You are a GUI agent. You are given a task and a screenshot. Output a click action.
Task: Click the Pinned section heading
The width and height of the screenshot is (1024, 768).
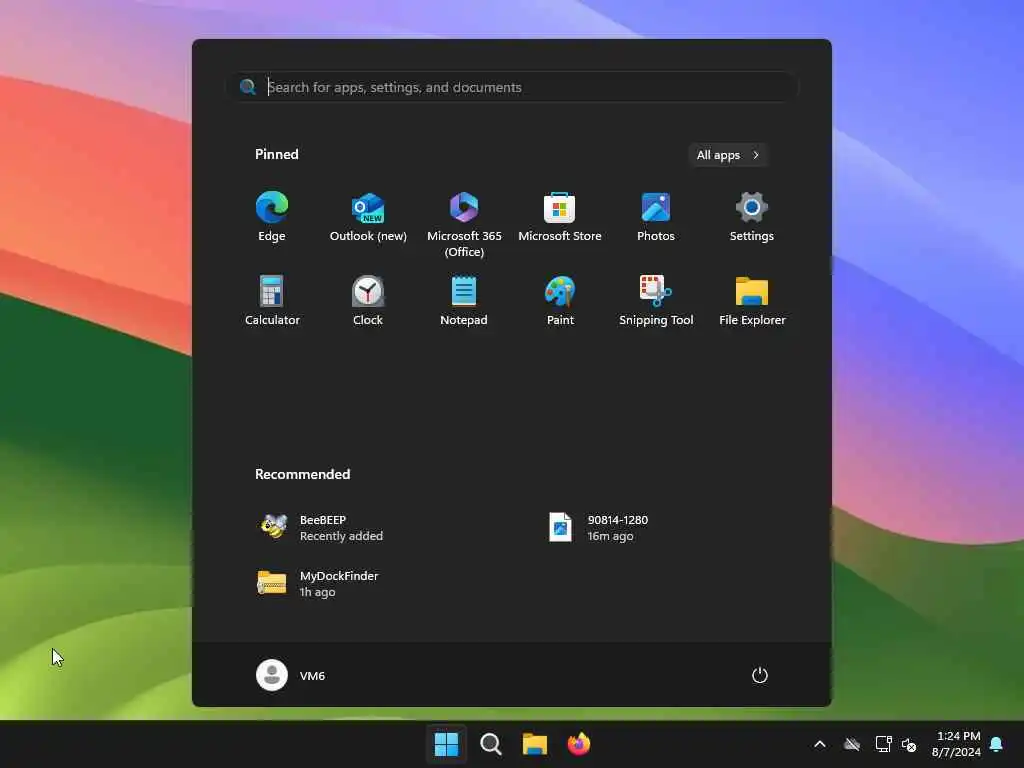pos(276,154)
